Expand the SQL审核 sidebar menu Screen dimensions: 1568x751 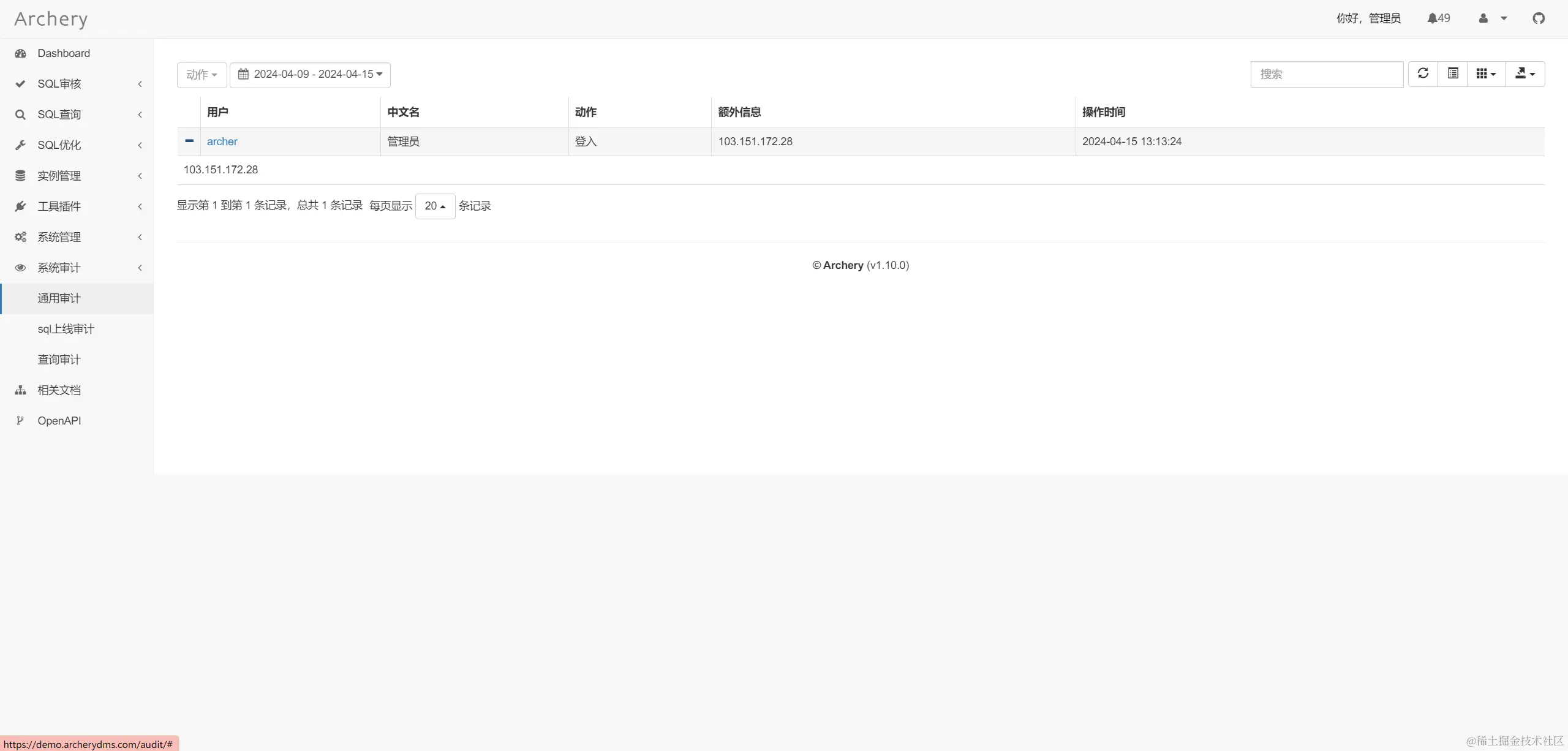(x=59, y=84)
